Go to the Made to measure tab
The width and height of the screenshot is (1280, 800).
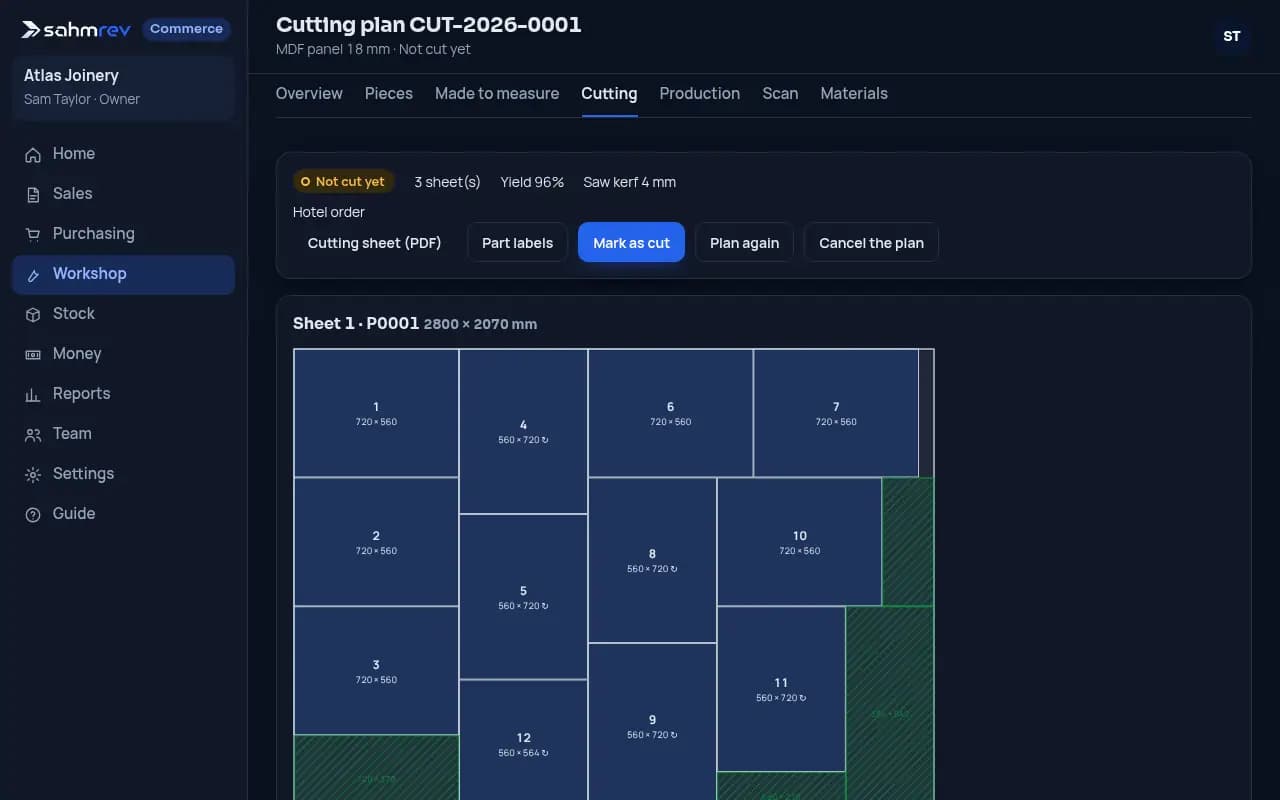(x=497, y=93)
